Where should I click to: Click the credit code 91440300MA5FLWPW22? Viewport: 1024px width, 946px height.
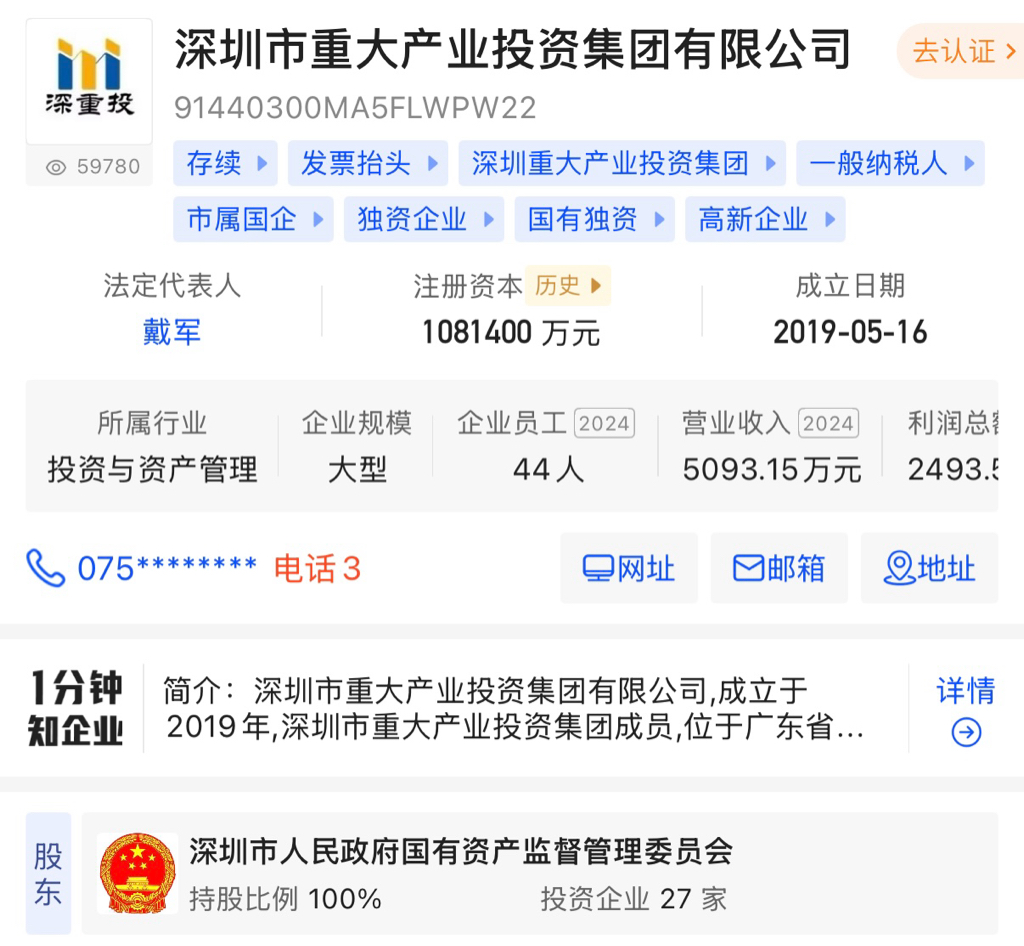(x=355, y=108)
